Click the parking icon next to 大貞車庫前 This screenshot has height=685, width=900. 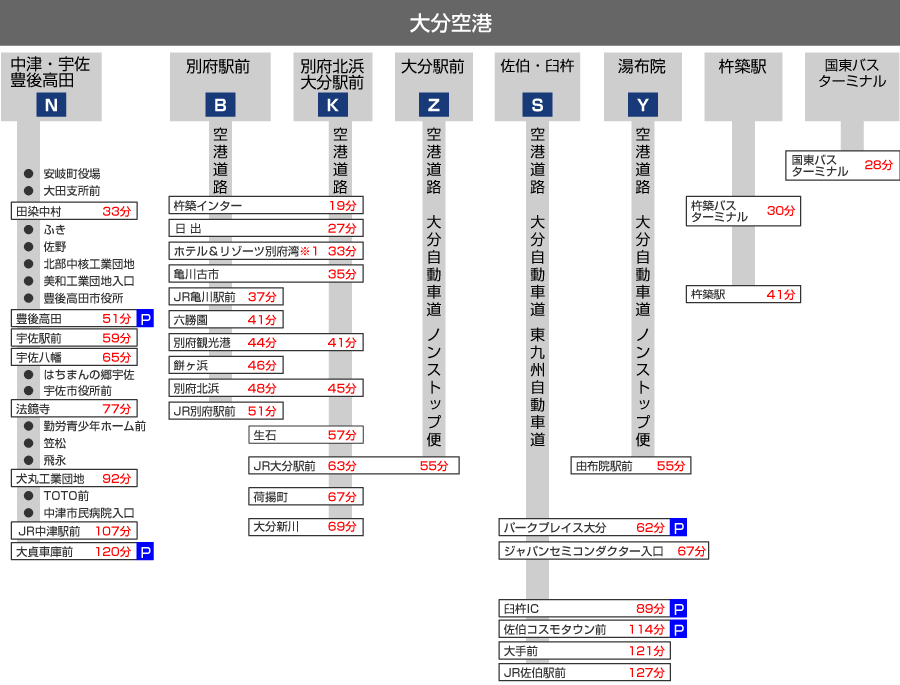click(146, 552)
